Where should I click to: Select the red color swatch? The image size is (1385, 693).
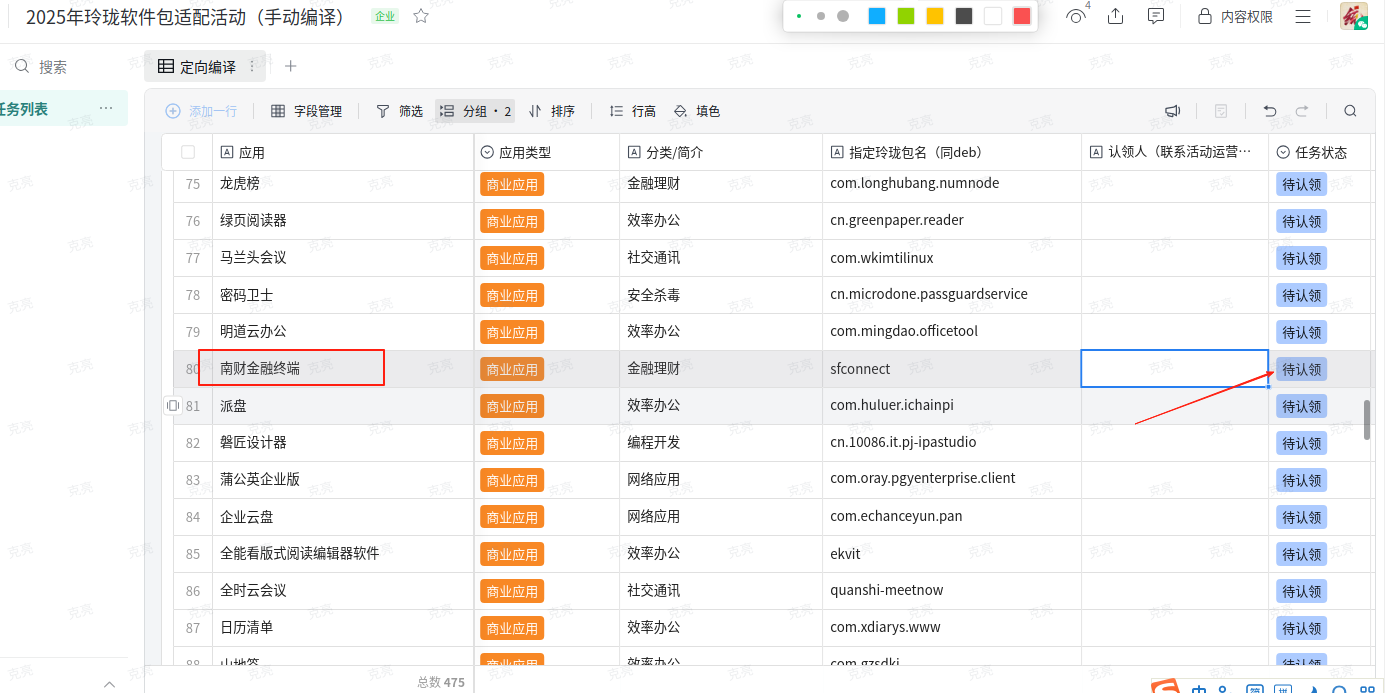[x=1021, y=16]
